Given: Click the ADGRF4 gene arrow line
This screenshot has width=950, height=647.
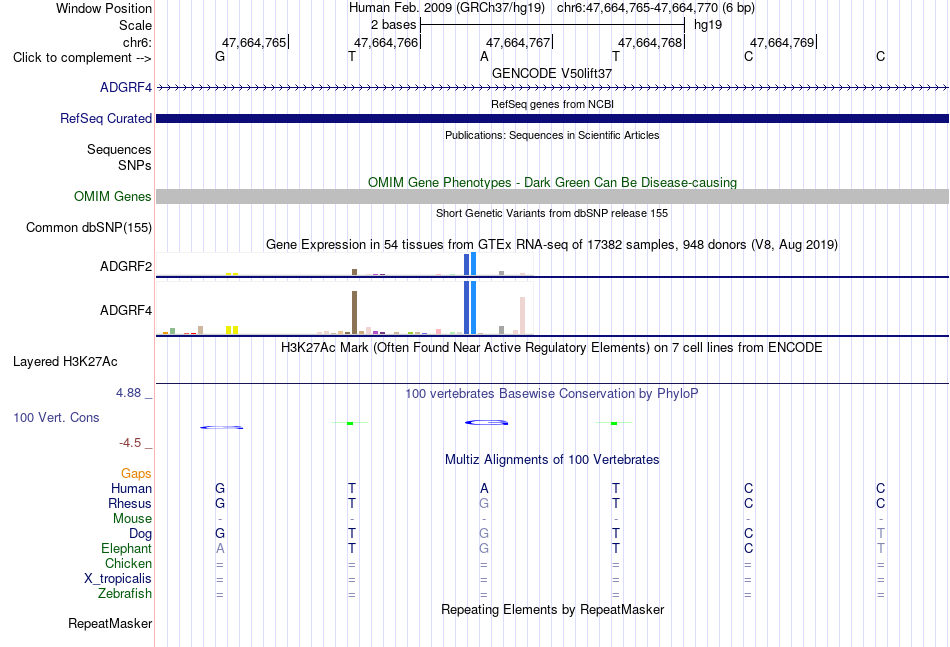Looking at the screenshot, I should coord(553,87).
